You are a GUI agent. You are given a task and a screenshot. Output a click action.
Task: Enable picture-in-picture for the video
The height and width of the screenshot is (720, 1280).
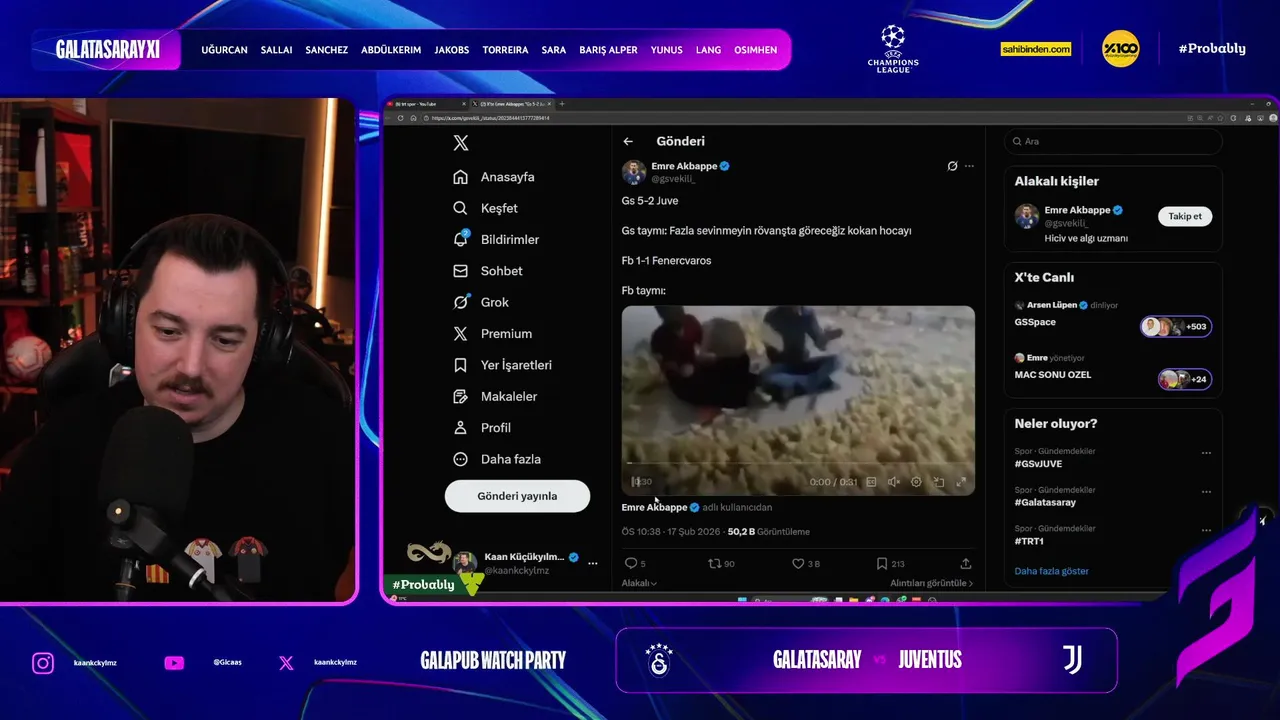938,482
